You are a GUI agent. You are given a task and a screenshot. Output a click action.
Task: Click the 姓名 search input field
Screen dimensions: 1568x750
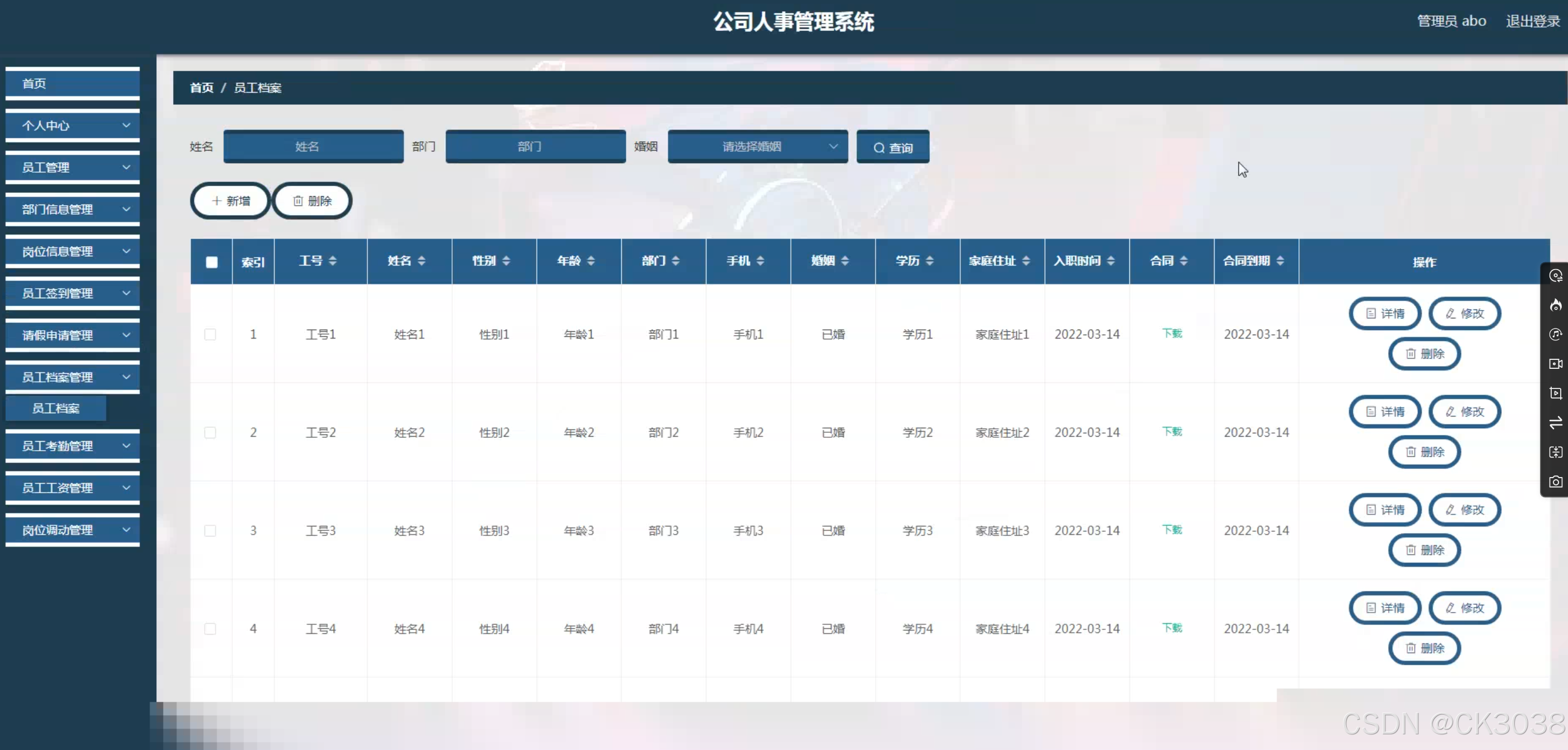pos(313,146)
